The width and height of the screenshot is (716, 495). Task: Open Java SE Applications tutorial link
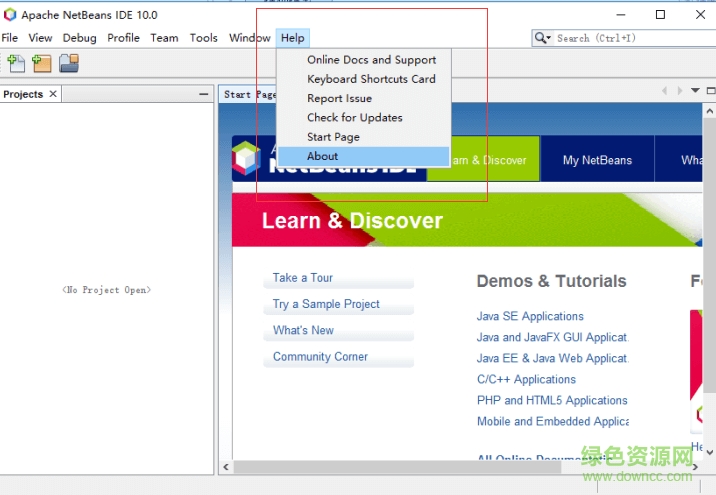pyautogui.click(x=530, y=316)
